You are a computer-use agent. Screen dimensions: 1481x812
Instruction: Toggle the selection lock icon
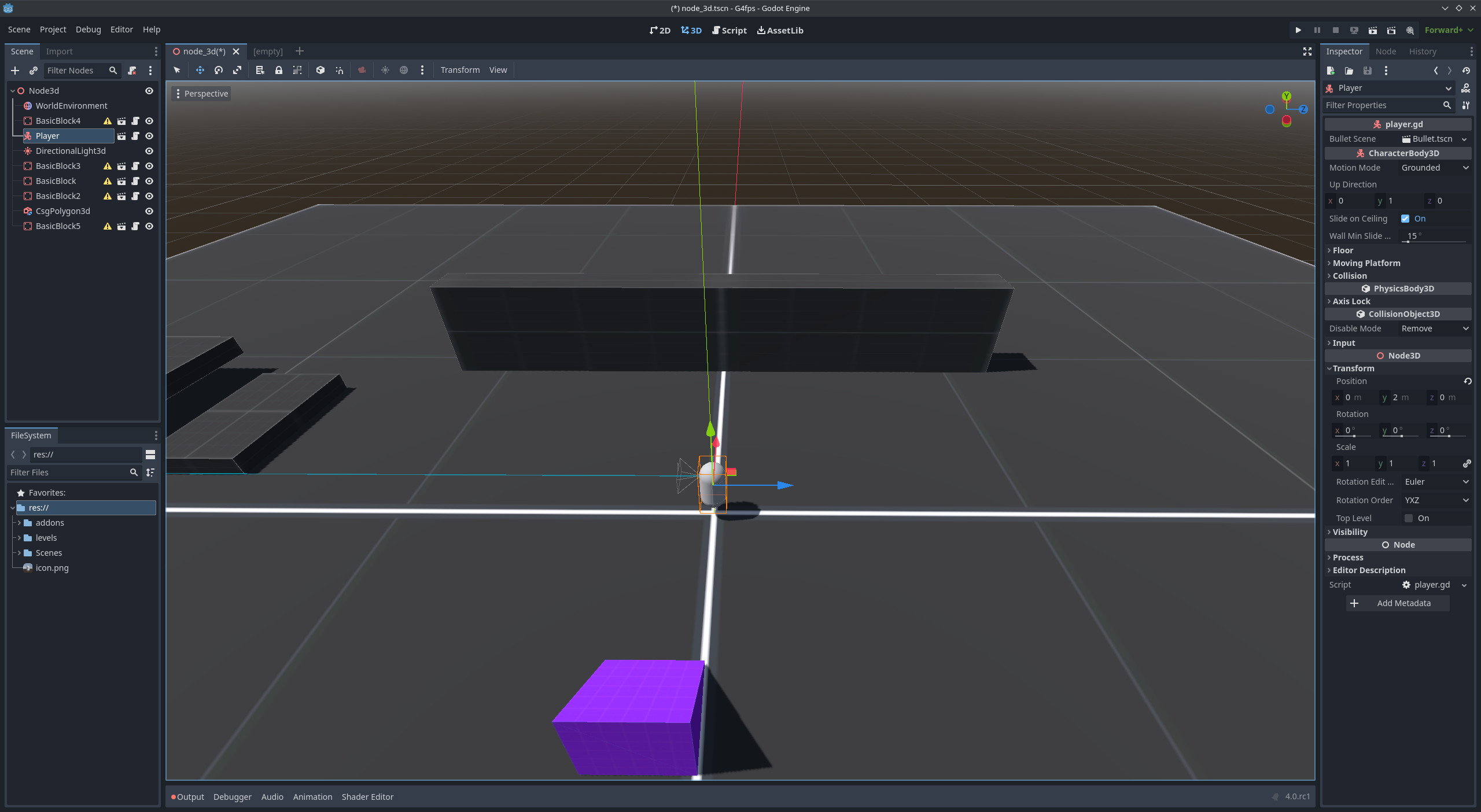(x=279, y=70)
